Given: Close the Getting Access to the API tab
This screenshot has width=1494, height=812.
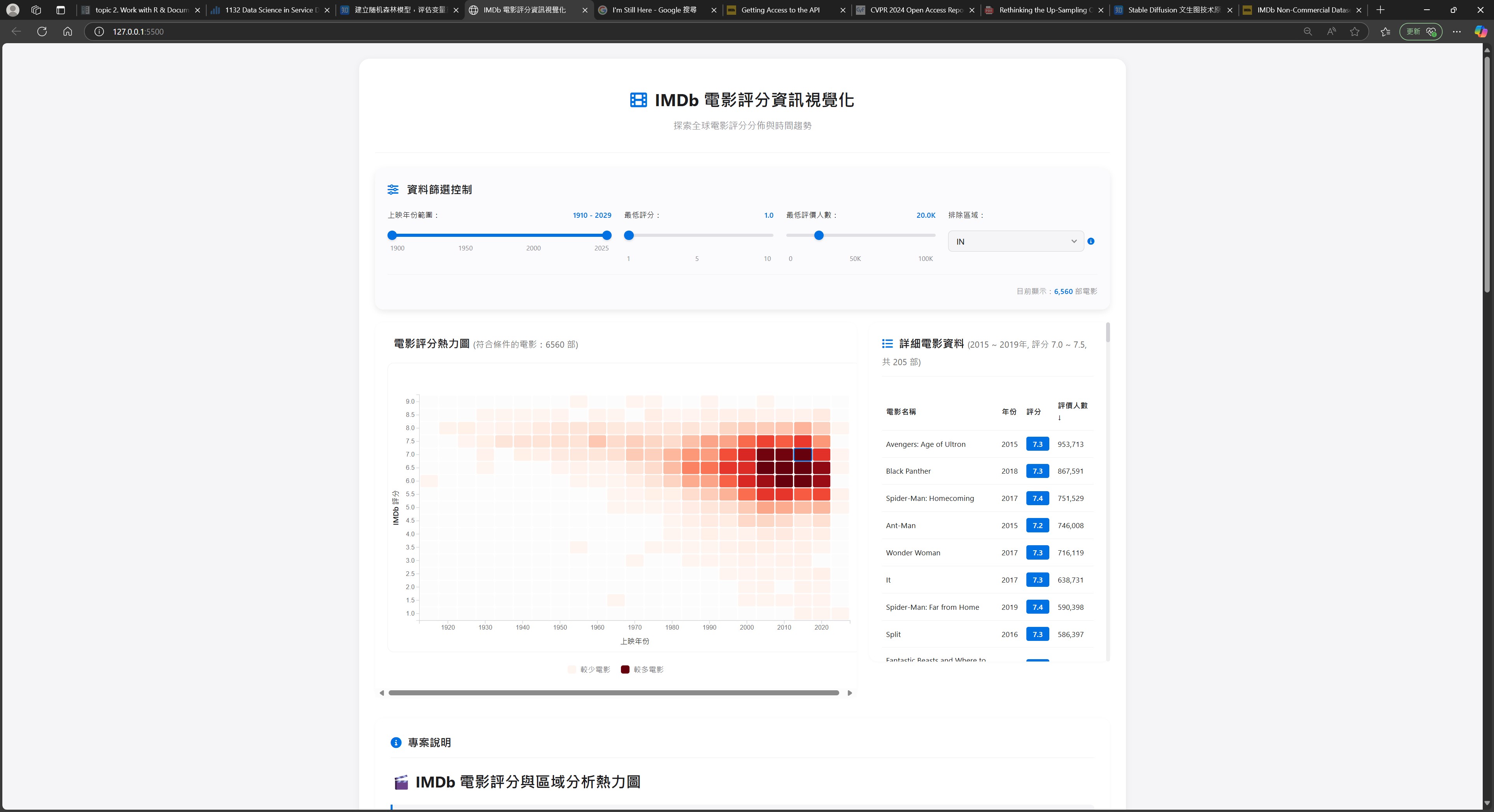Looking at the screenshot, I should click(x=843, y=10).
